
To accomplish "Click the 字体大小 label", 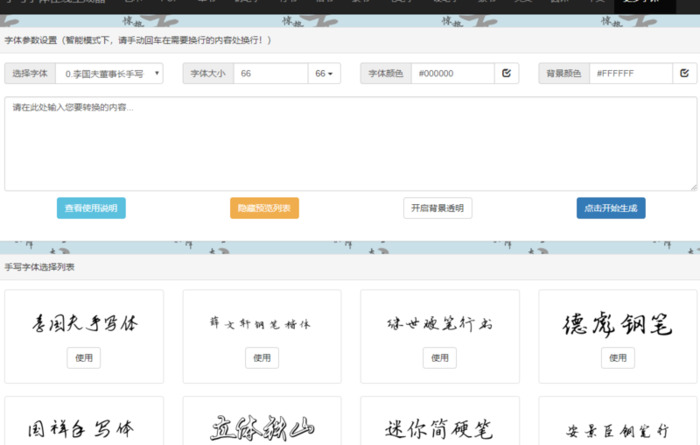I will tap(208, 74).
